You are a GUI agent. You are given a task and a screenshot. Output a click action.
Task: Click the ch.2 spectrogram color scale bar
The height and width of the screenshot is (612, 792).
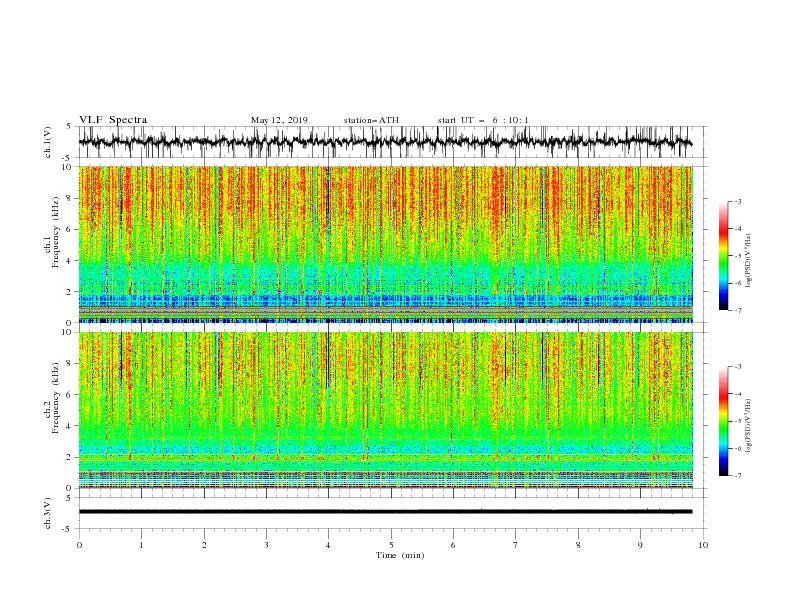point(724,421)
